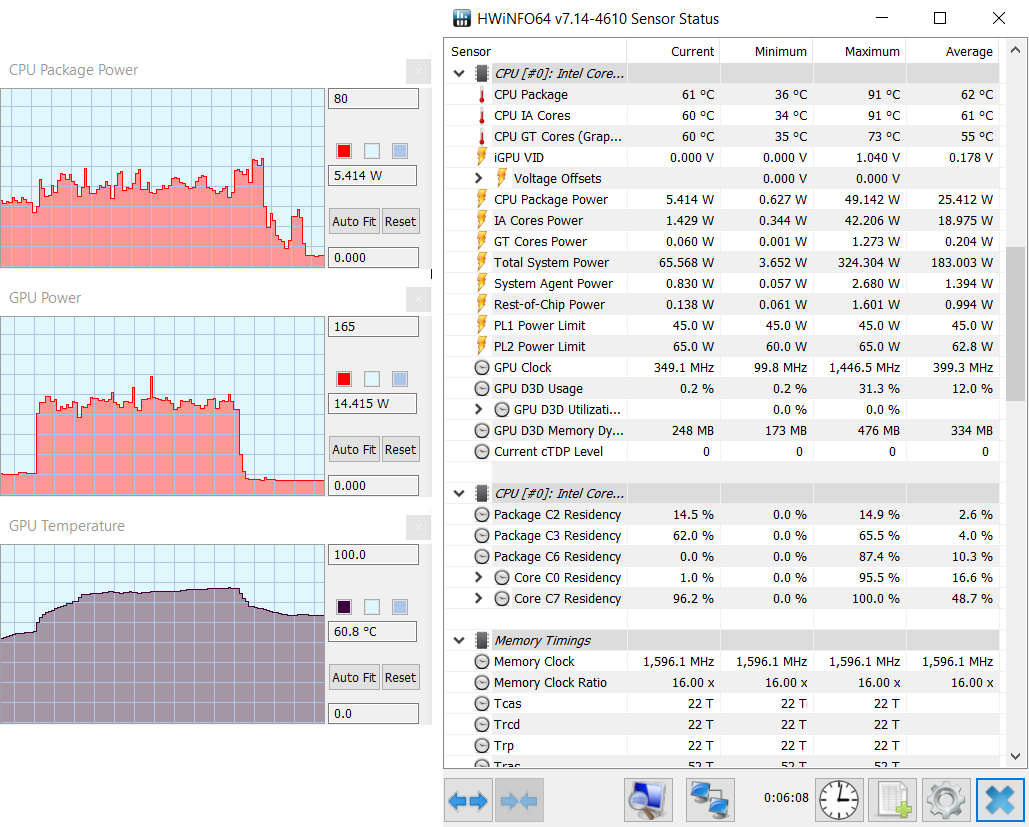Collapse the Memory Timings group

[459, 641]
